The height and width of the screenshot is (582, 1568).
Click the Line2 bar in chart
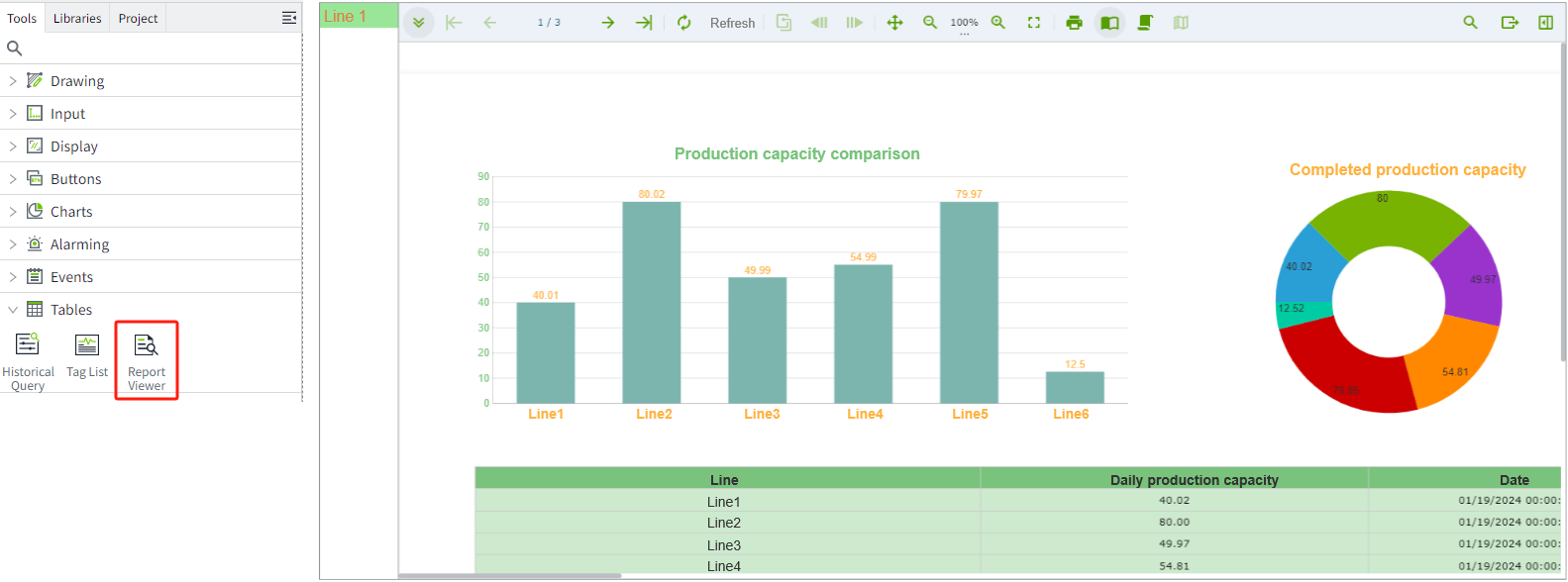coord(652,302)
